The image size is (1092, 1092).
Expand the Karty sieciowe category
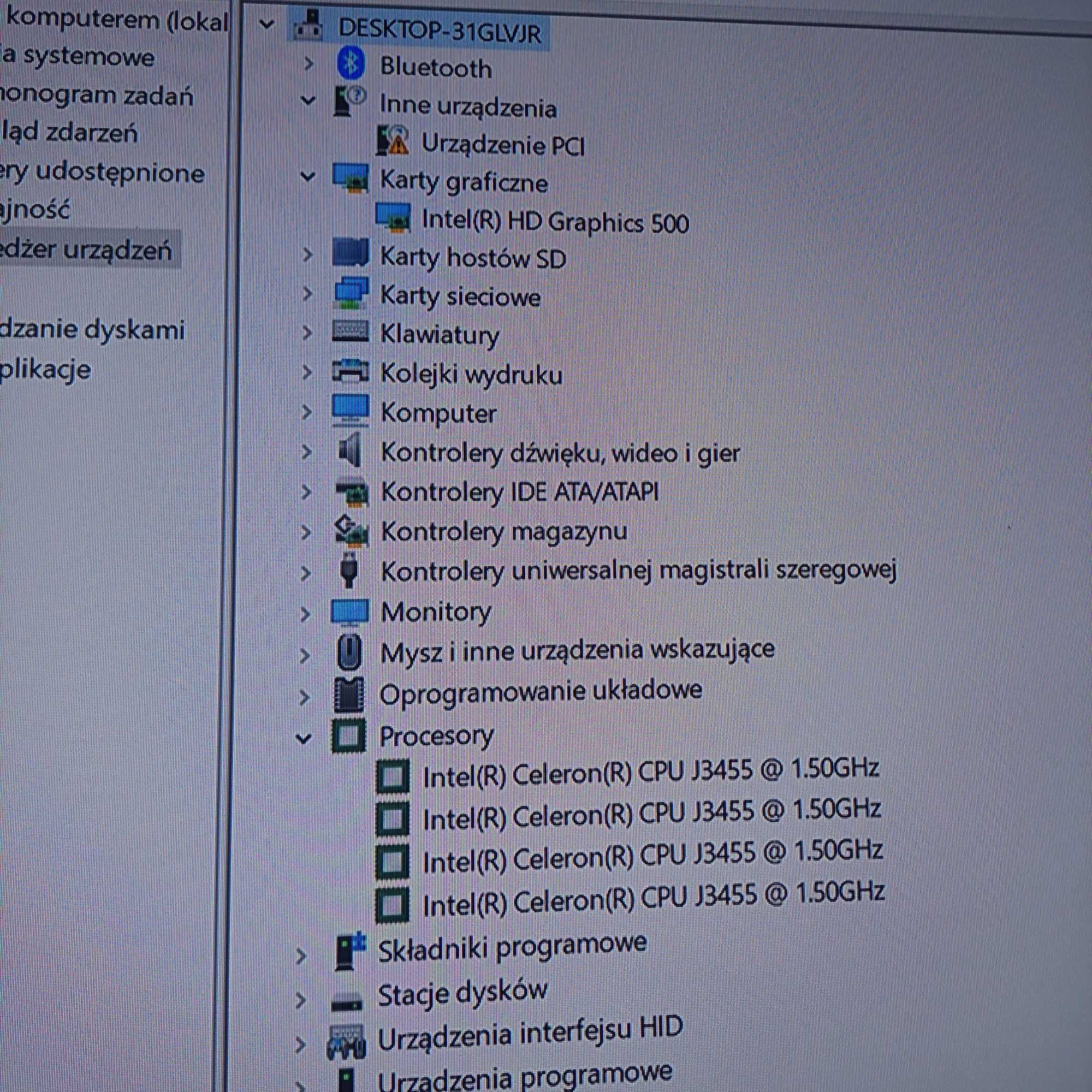pyautogui.click(x=307, y=293)
